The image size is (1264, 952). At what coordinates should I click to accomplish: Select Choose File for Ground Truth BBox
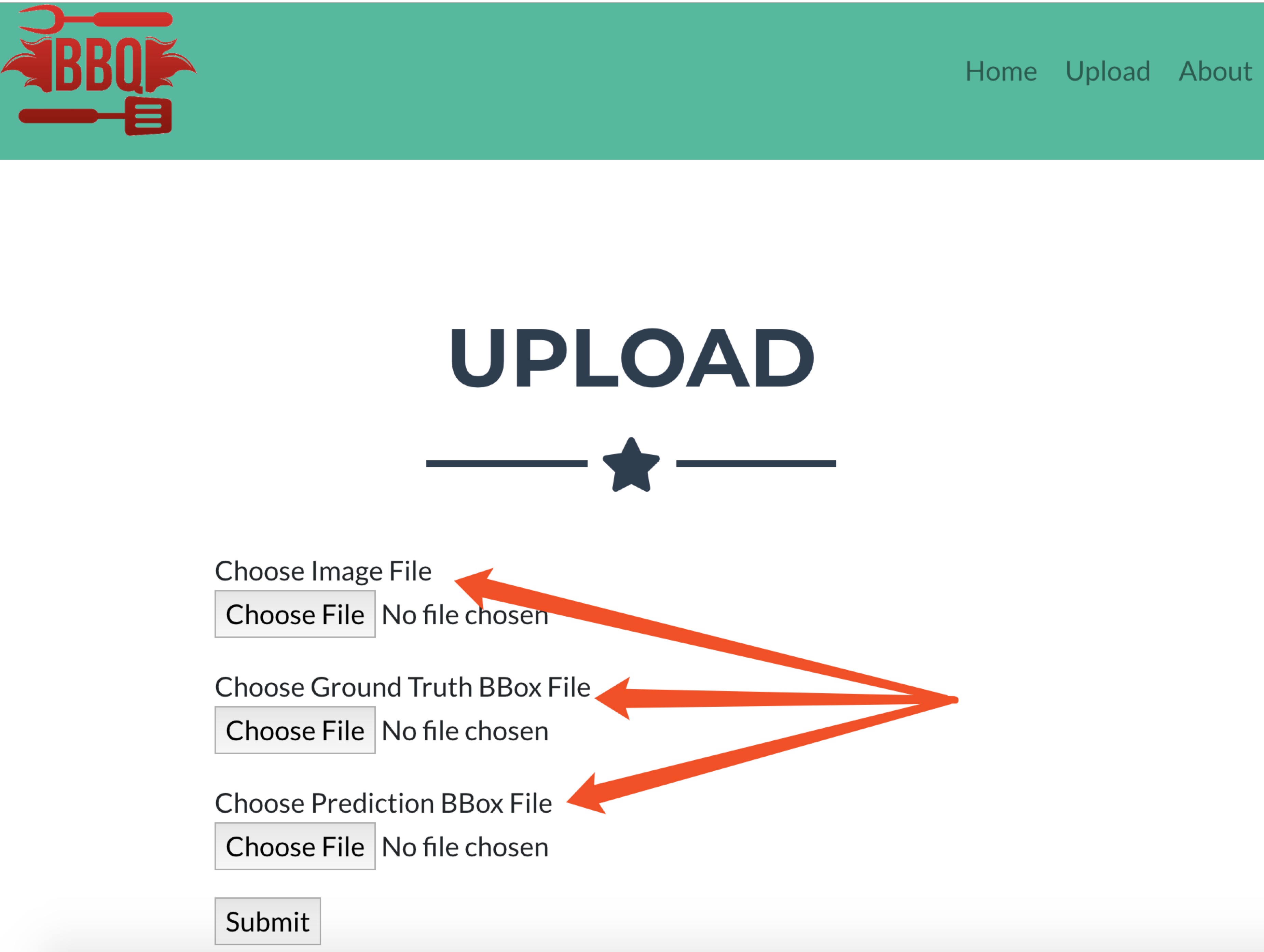click(x=295, y=730)
